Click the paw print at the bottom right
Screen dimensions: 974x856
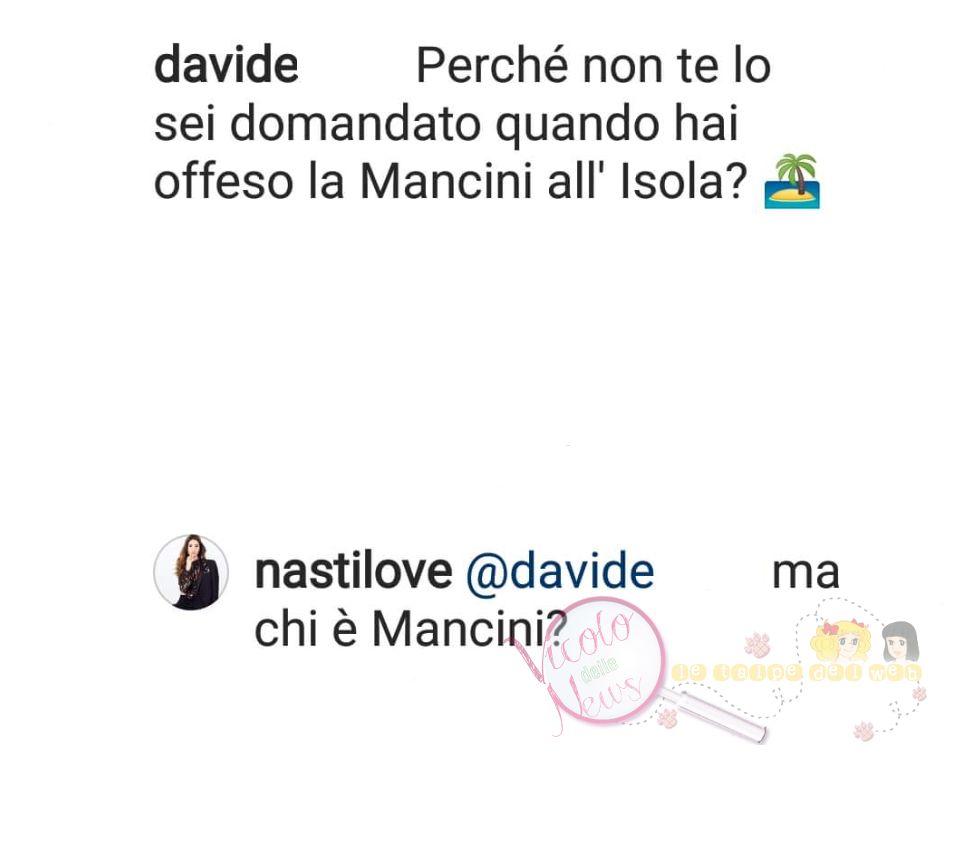coord(863,731)
